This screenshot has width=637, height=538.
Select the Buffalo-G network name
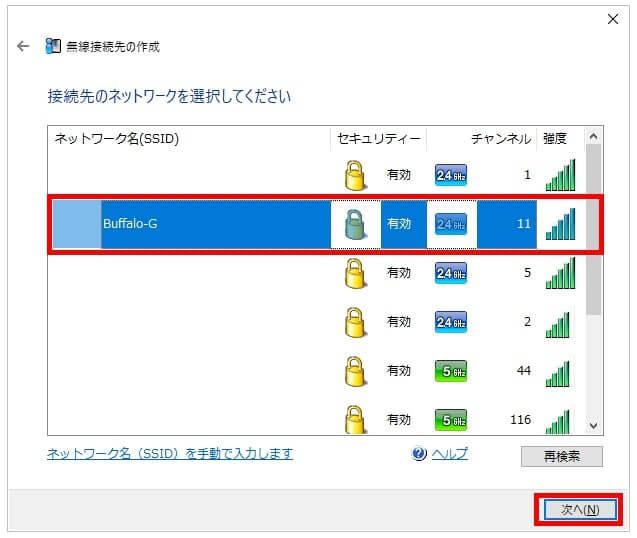coord(130,224)
